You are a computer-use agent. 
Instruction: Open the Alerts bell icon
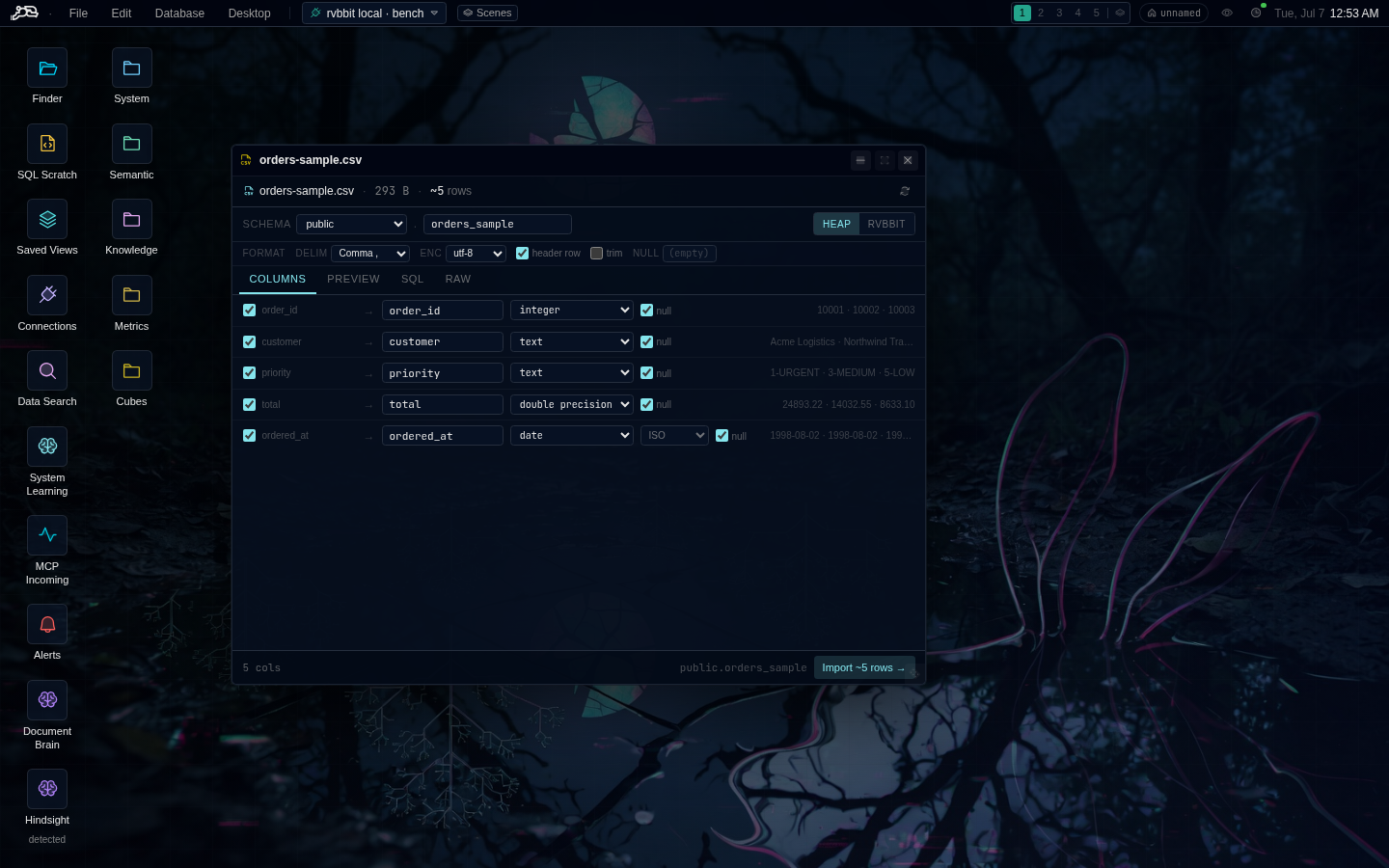[47, 624]
